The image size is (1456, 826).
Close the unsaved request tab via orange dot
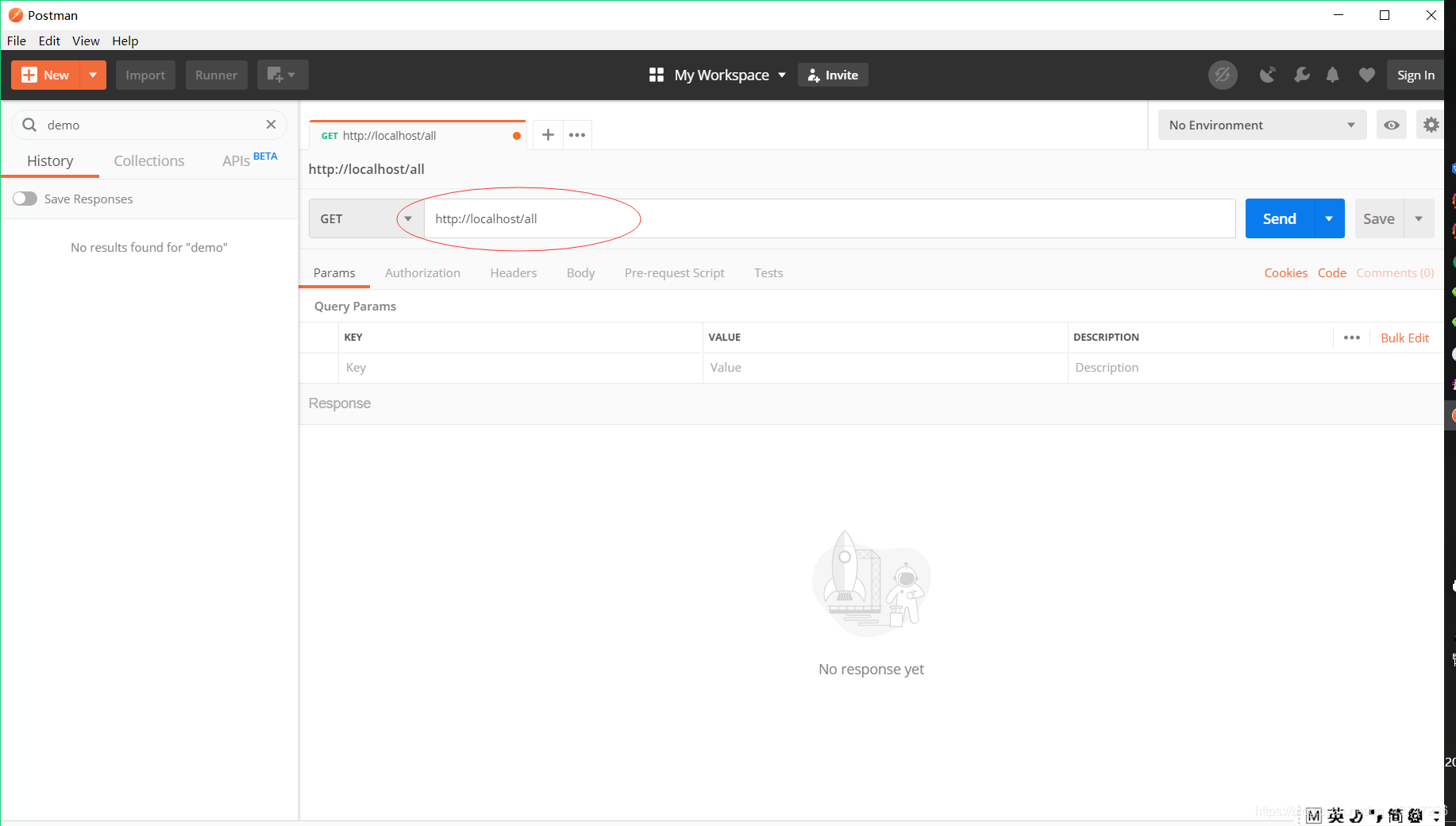517,136
